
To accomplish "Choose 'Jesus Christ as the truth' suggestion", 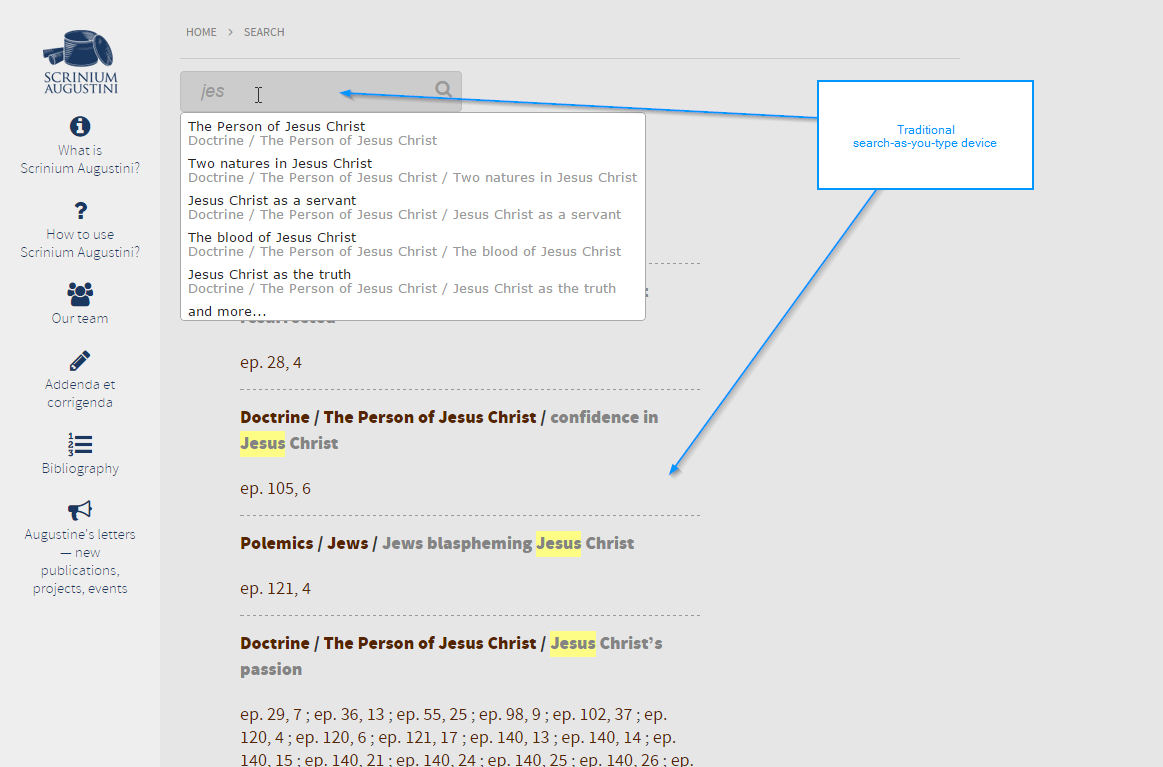I will pos(269,275).
